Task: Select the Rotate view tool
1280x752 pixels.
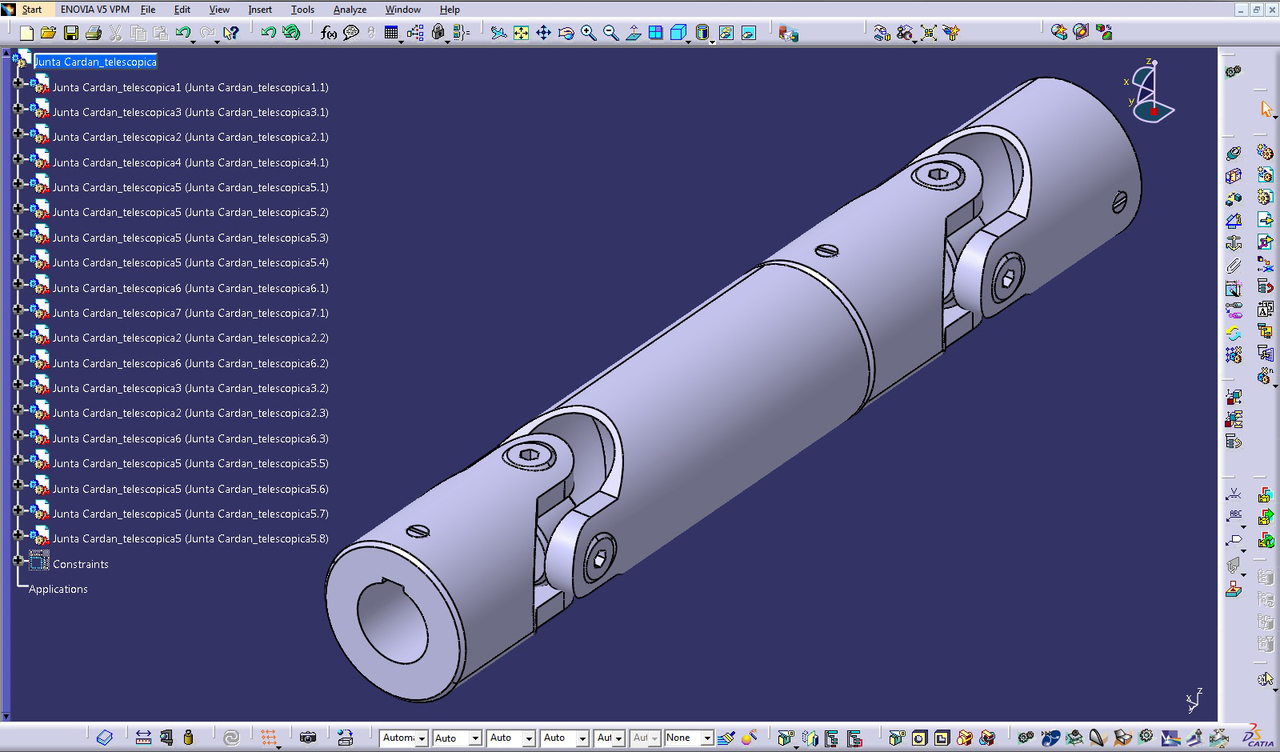Action: click(x=566, y=33)
